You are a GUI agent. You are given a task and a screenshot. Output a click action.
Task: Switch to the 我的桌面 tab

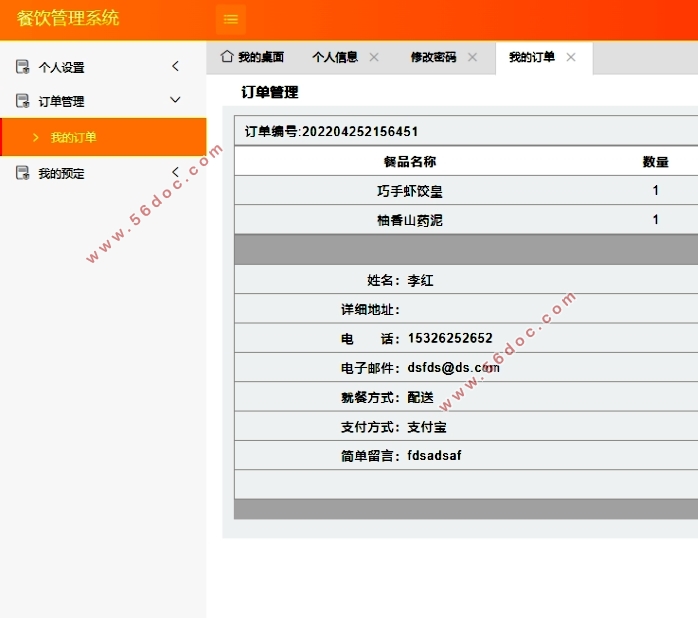[252, 57]
